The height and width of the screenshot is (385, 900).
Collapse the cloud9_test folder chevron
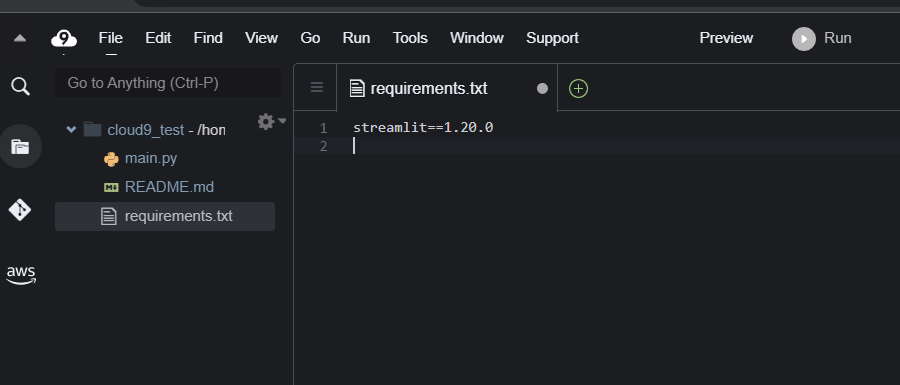(71, 130)
